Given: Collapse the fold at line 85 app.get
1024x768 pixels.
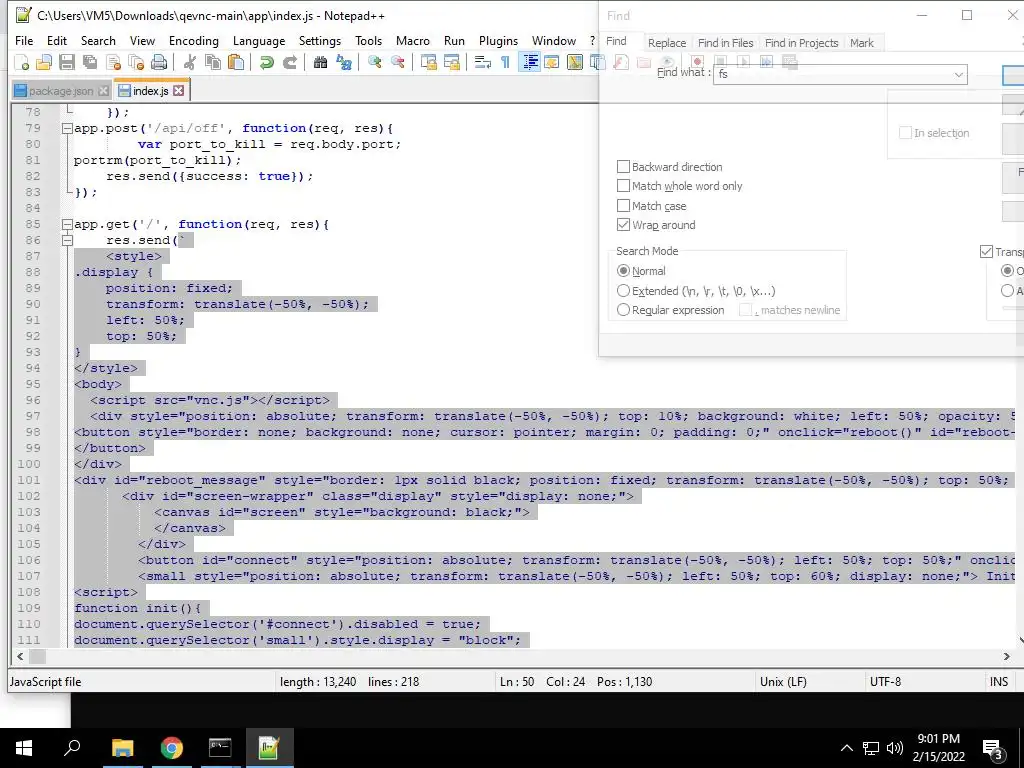Looking at the screenshot, I should click(67, 225).
